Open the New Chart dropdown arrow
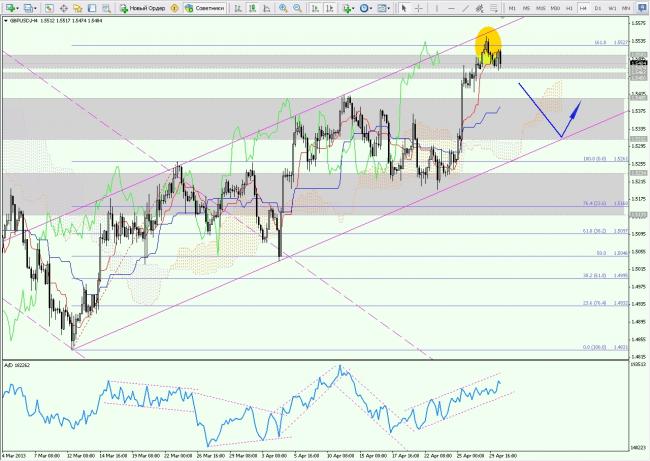This screenshot has width=650, height=461. coord(17,8)
